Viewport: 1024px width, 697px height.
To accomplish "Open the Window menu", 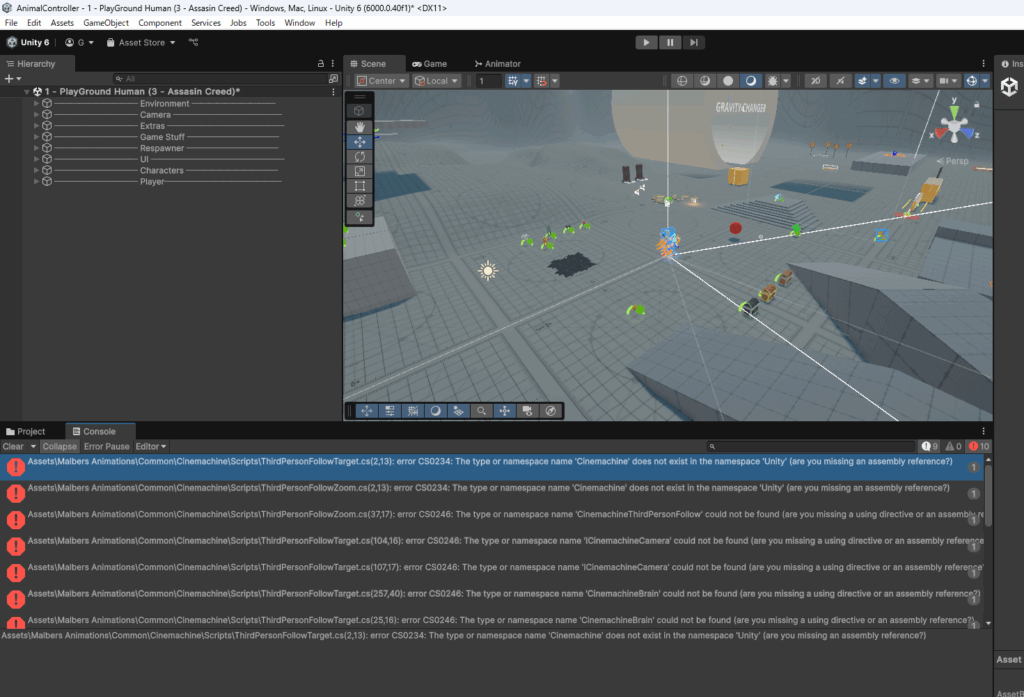I will [x=300, y=23].
